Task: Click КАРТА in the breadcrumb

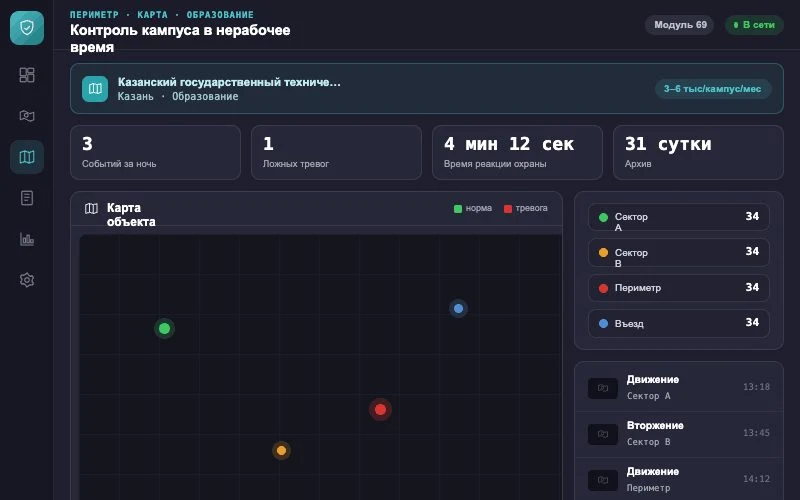Action: coord(152,15)
